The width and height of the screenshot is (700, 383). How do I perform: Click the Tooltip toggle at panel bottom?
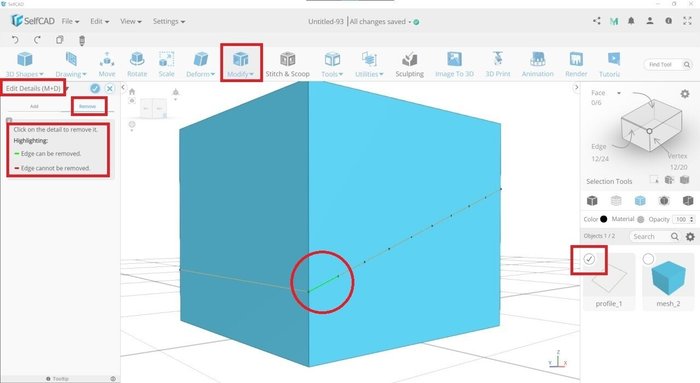tap(58, 379)
